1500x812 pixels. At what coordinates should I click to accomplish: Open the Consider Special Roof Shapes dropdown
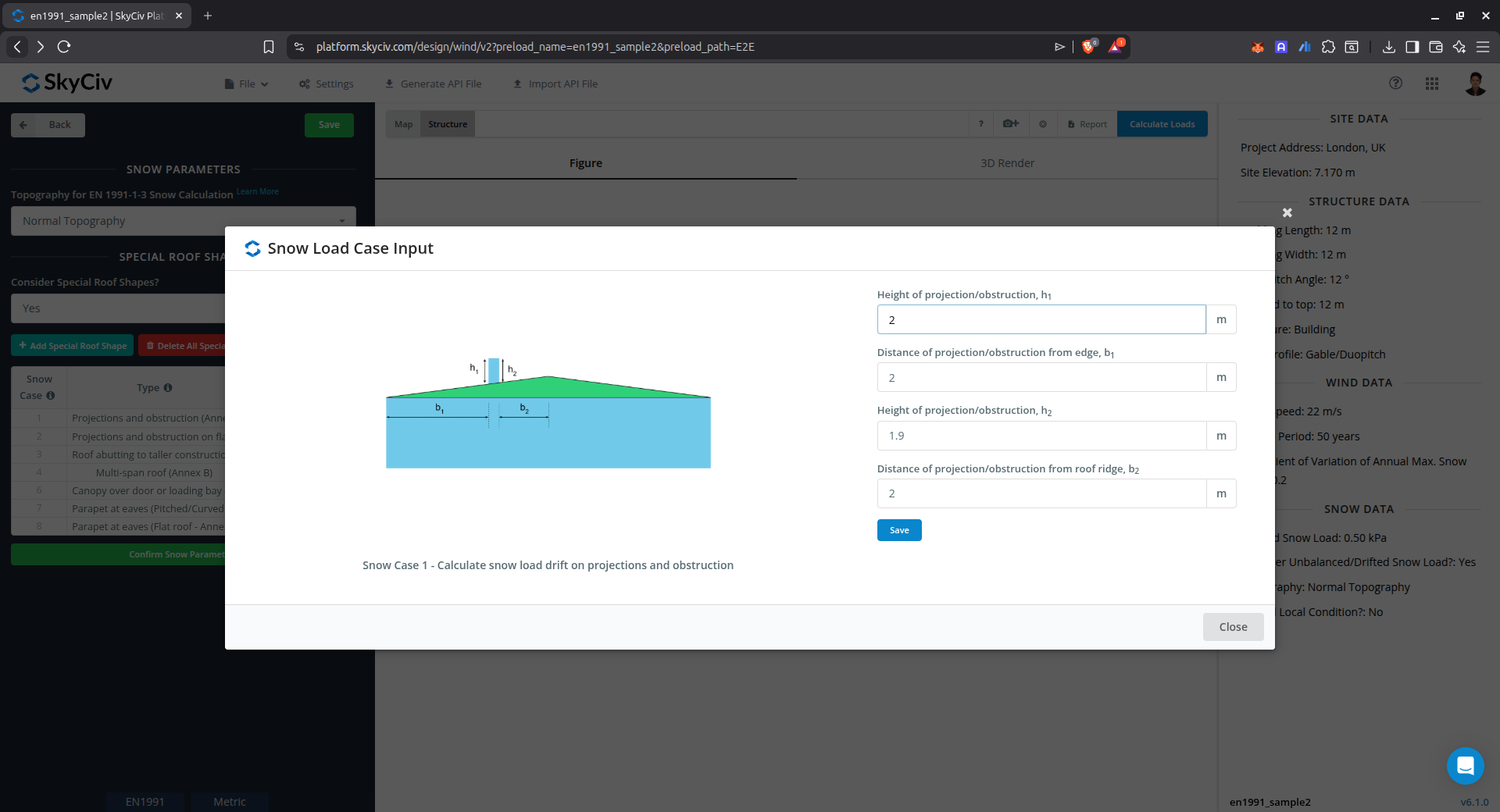(117, 308)
